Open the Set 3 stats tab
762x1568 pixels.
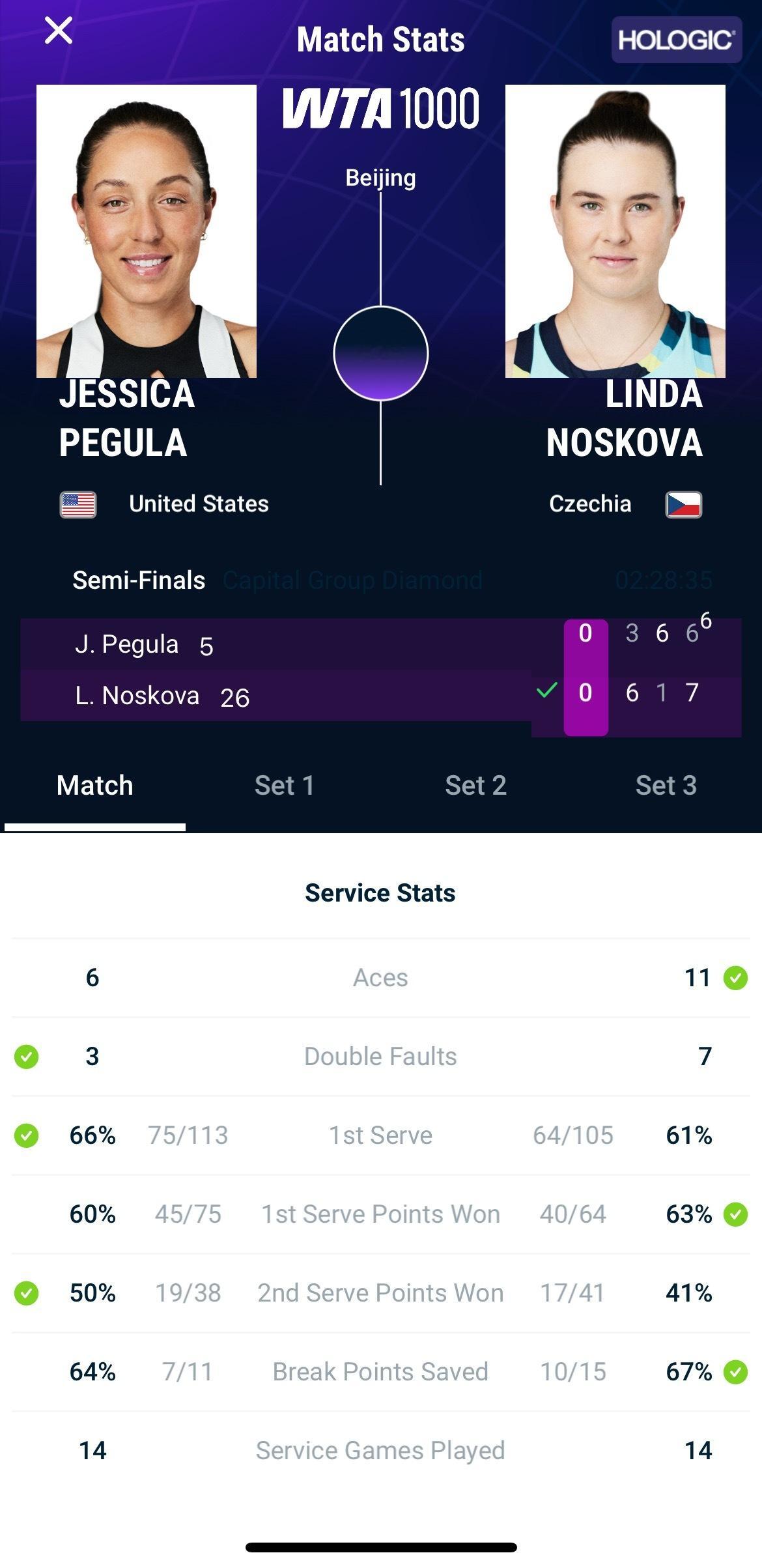(666, 786)
